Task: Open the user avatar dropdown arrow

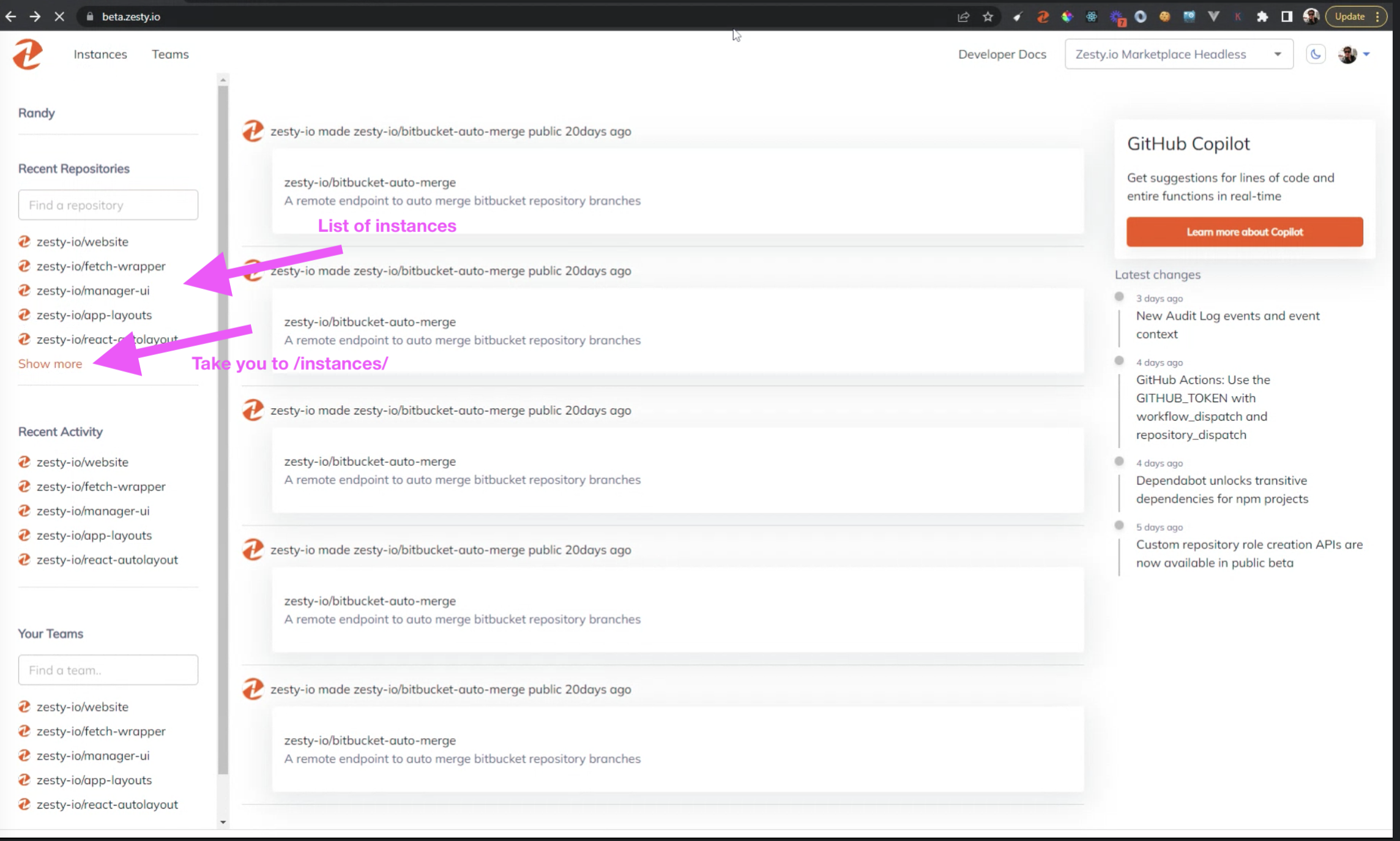Action: coord(1368,54)
